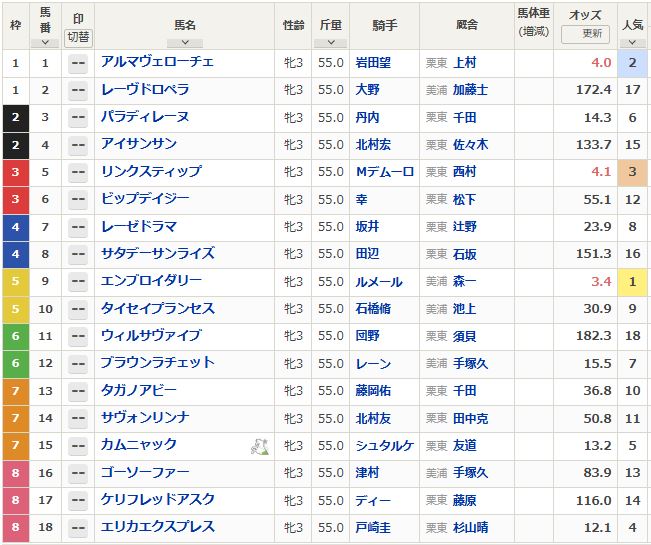Open trainer page for 藤原
Viewport: 651px width, 545px height.
(x=464, y=501)
